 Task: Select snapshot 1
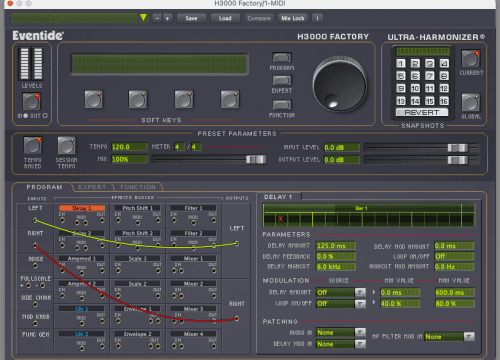coord(401,63)
